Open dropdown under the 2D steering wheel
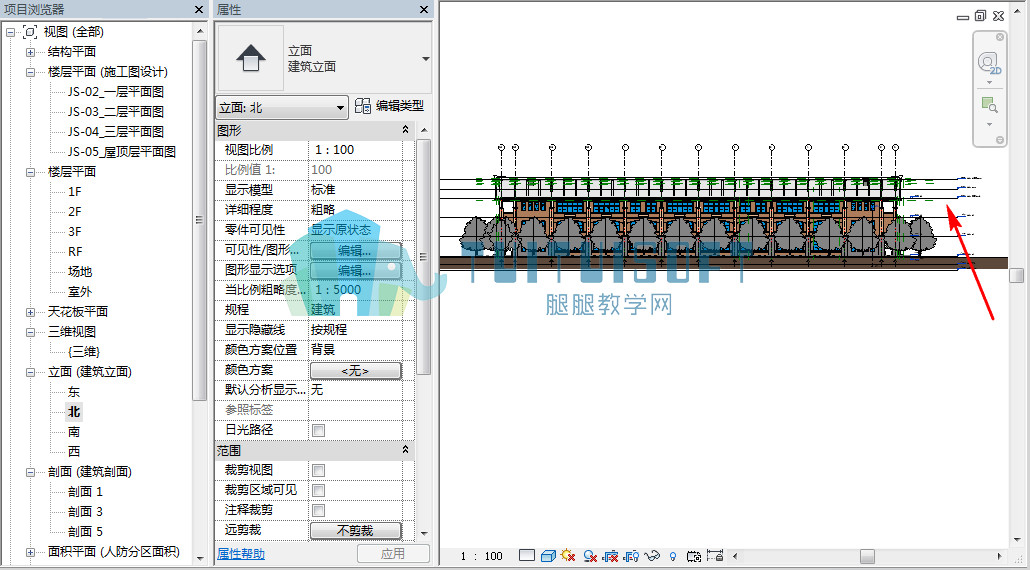Viewport: 1030px width, 570px height. pos(989,83)
